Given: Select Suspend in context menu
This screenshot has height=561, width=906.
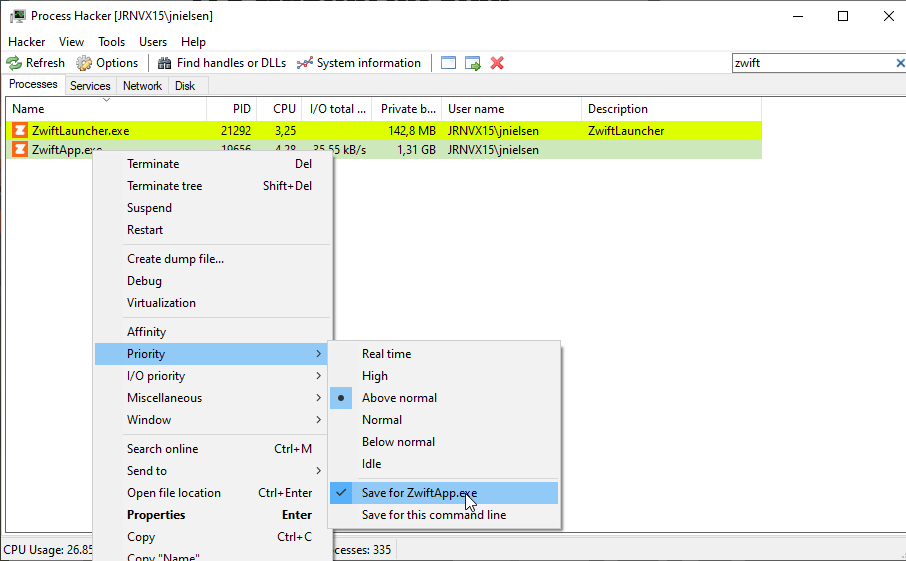Looking at the screenshot, I should [211, 208].
